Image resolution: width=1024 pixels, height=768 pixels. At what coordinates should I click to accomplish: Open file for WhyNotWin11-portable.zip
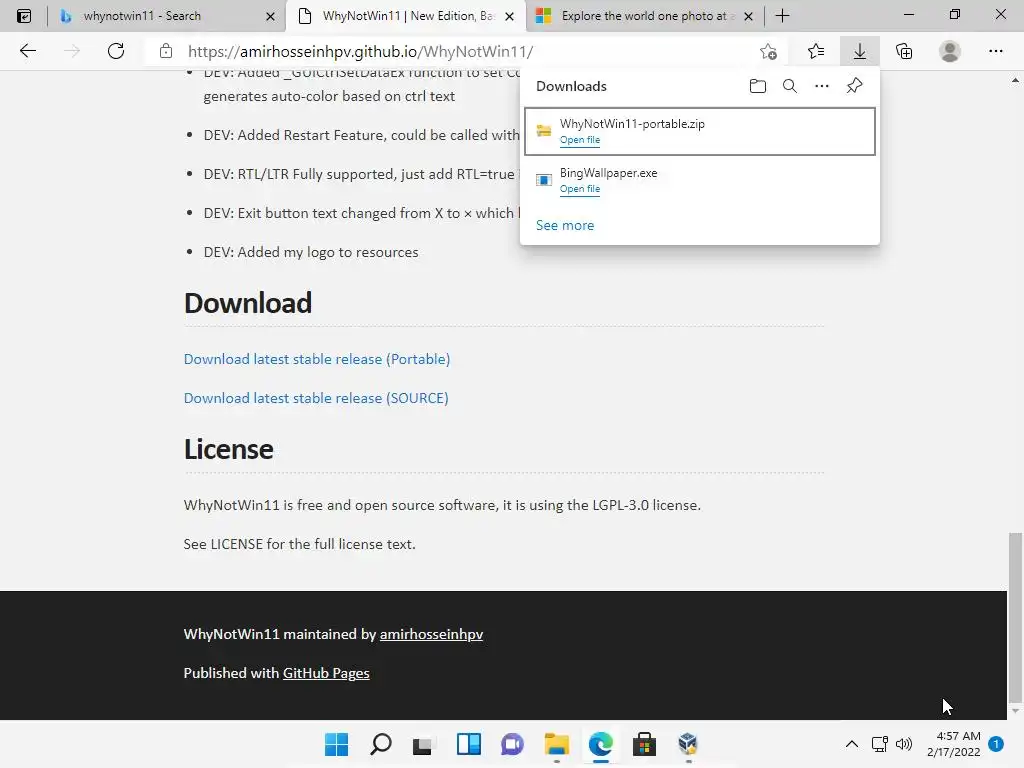[x=580, y=140]
